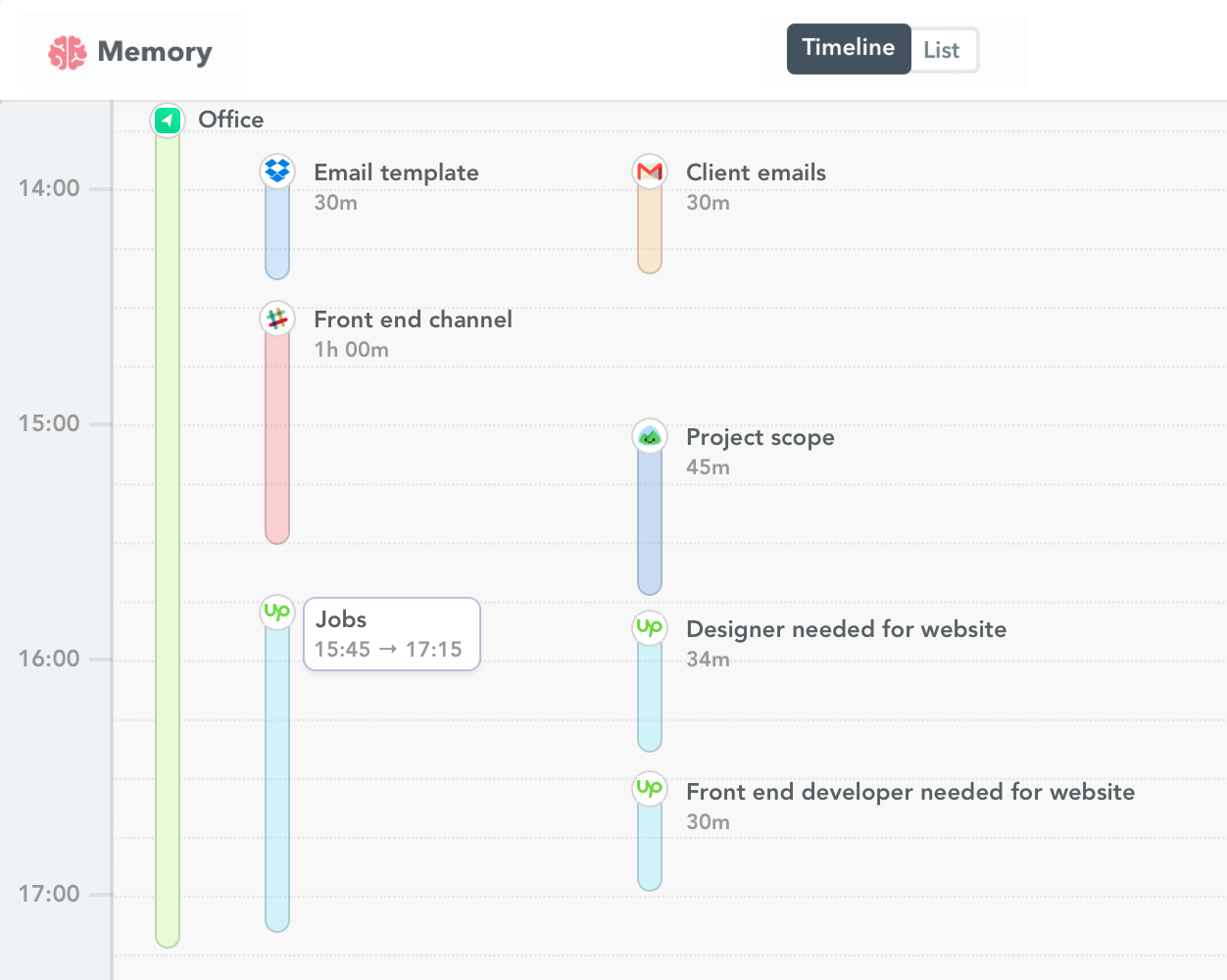Select the Jobs entry label in the popup

[339, 618]
